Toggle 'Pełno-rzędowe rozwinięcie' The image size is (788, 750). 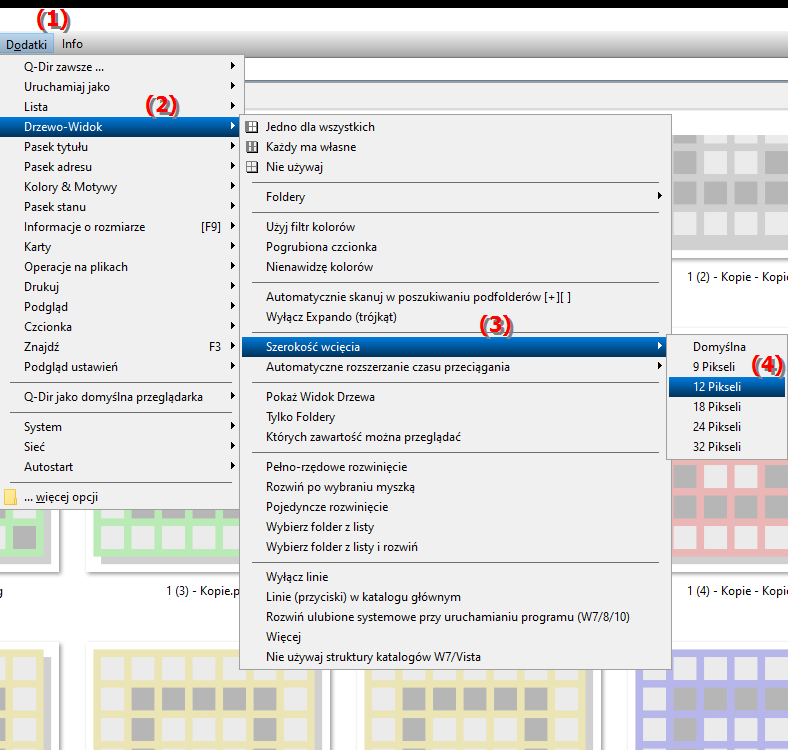[455, 467]
